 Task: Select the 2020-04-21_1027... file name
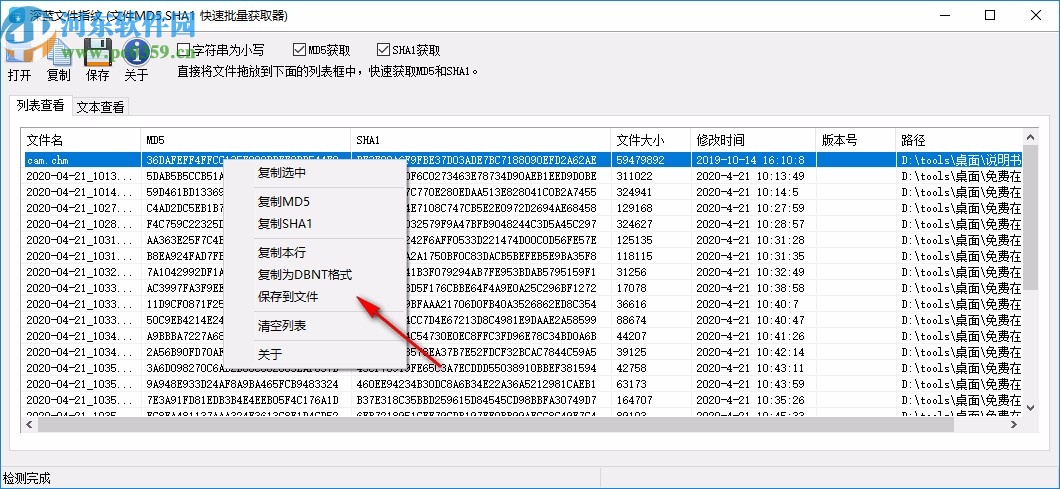(80, 208)
